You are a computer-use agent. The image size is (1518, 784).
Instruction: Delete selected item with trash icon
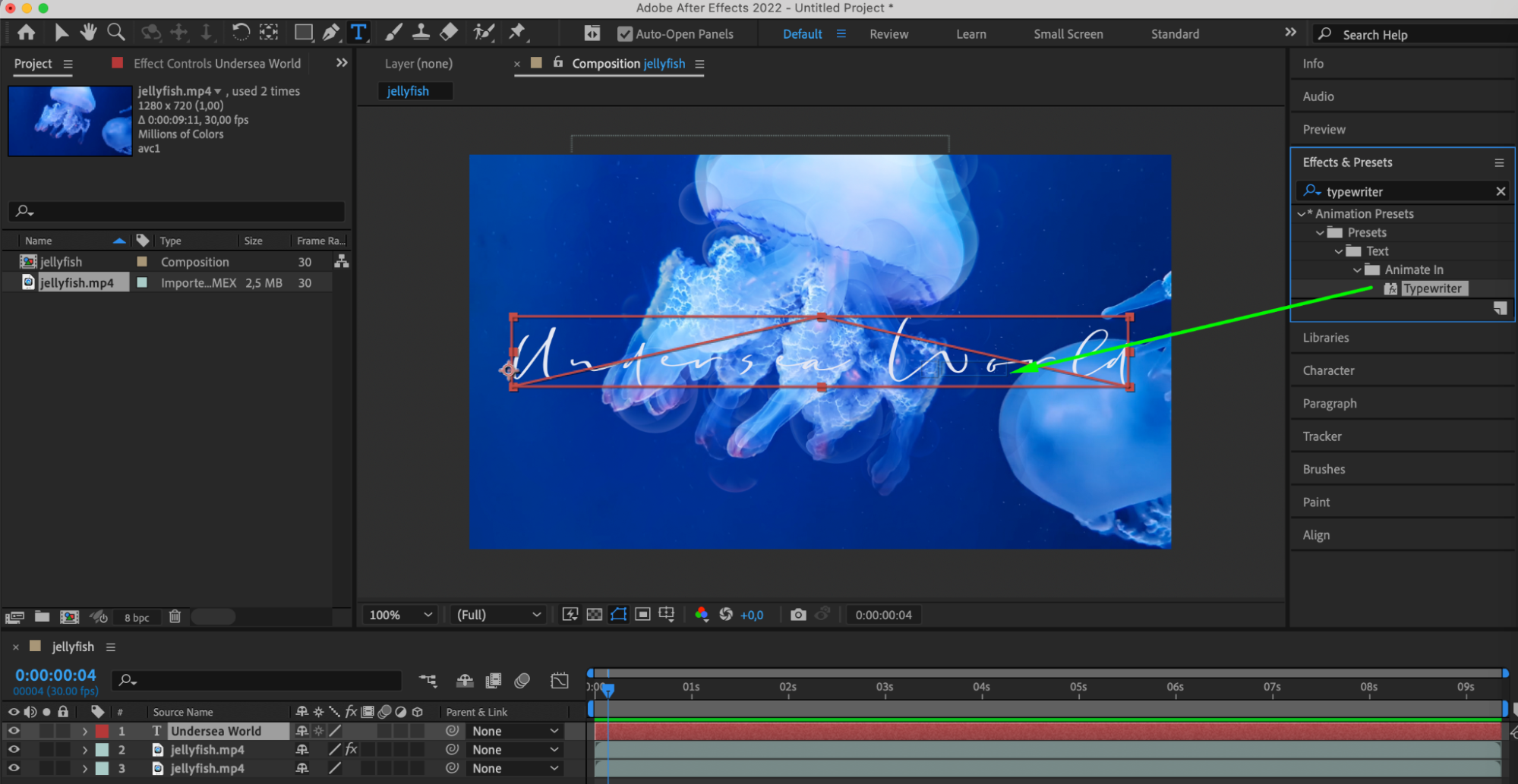click(x=175, y=617)
